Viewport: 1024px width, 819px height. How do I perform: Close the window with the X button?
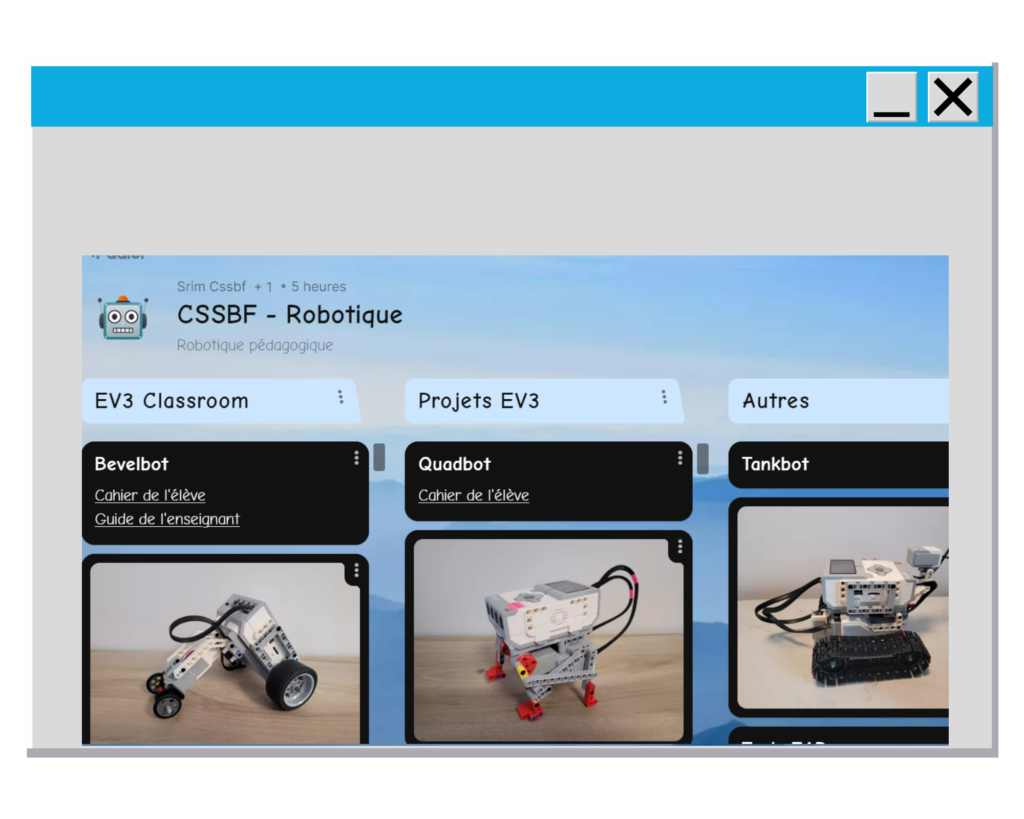pyautogui.click(x=953, y=97)
